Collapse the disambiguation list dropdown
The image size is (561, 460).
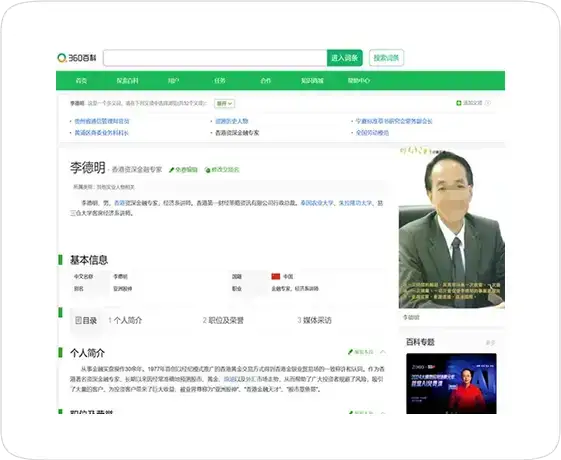pos(224,103)
